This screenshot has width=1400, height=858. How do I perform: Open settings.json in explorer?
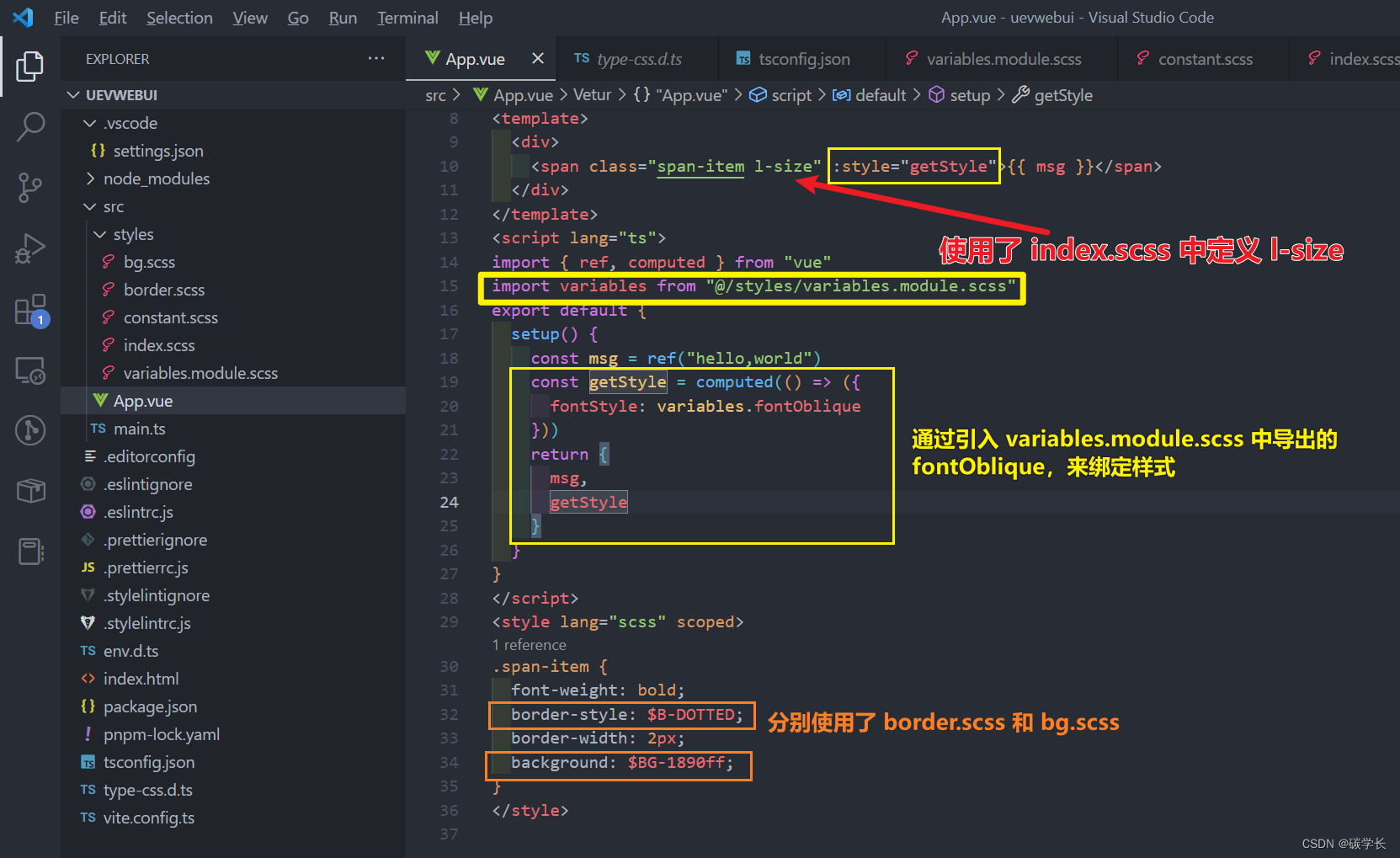tap(233, 151)
